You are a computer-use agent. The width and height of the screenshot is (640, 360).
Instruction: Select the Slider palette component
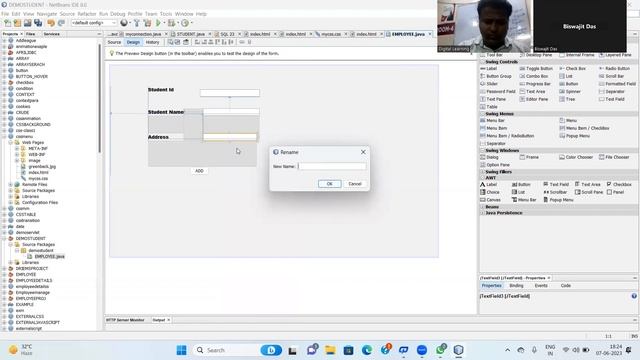click(489, 84)
